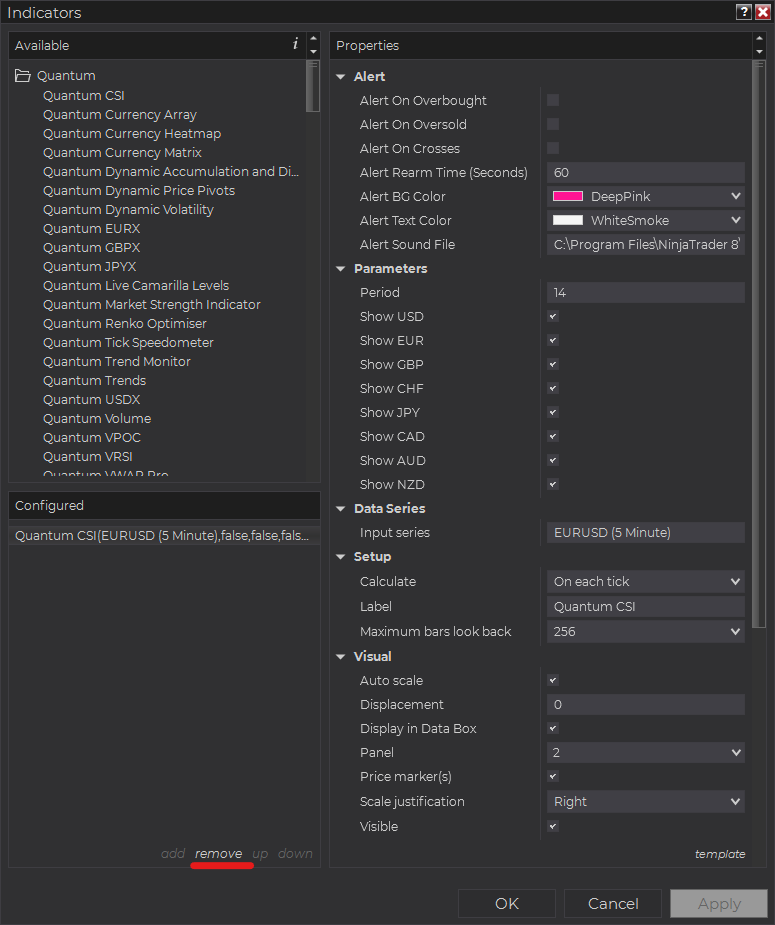The height and width of the screenshot is (925, 775).
Task: Uncheck Show USD checkbox
Action: click(553, 316)
